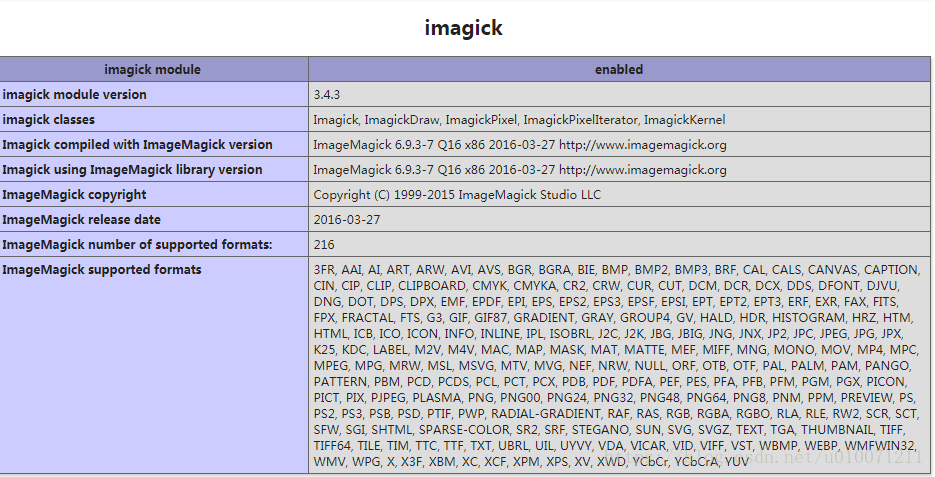This screenshot has height=477, width=935.
Task: Select the 'imagick module' header cell
Action: 154,69
